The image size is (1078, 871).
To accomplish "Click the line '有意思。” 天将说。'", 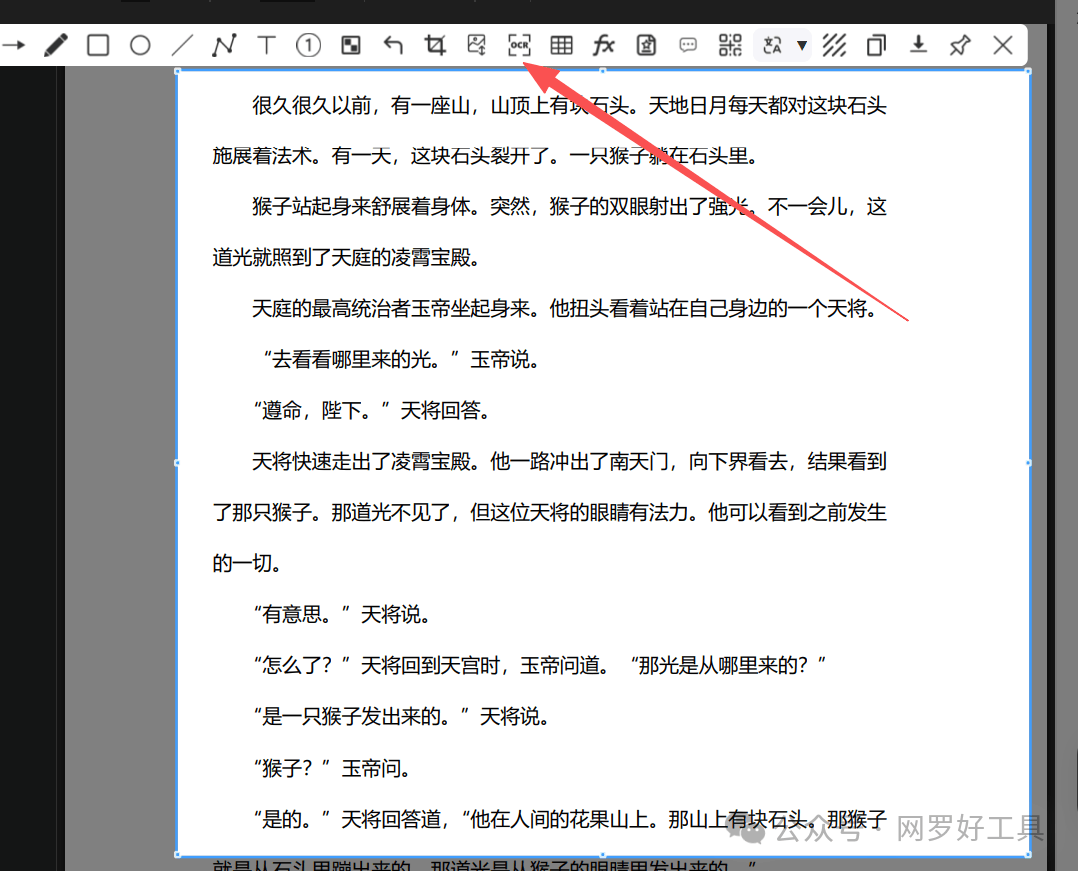I will pos(342,615).
